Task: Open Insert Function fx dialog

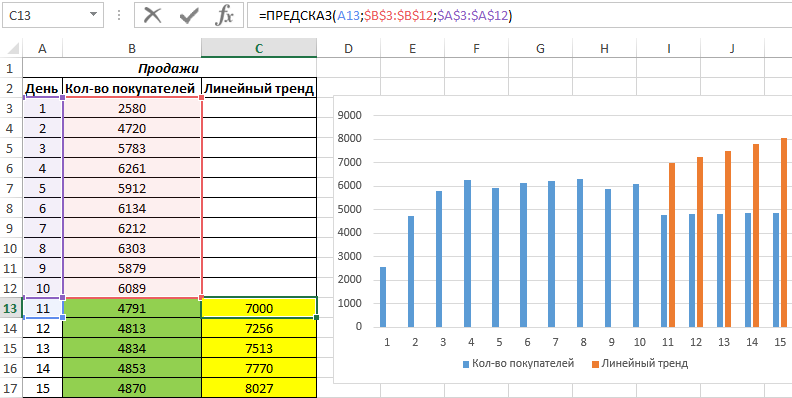Action: pyautogui.click(x=224, y=16)
